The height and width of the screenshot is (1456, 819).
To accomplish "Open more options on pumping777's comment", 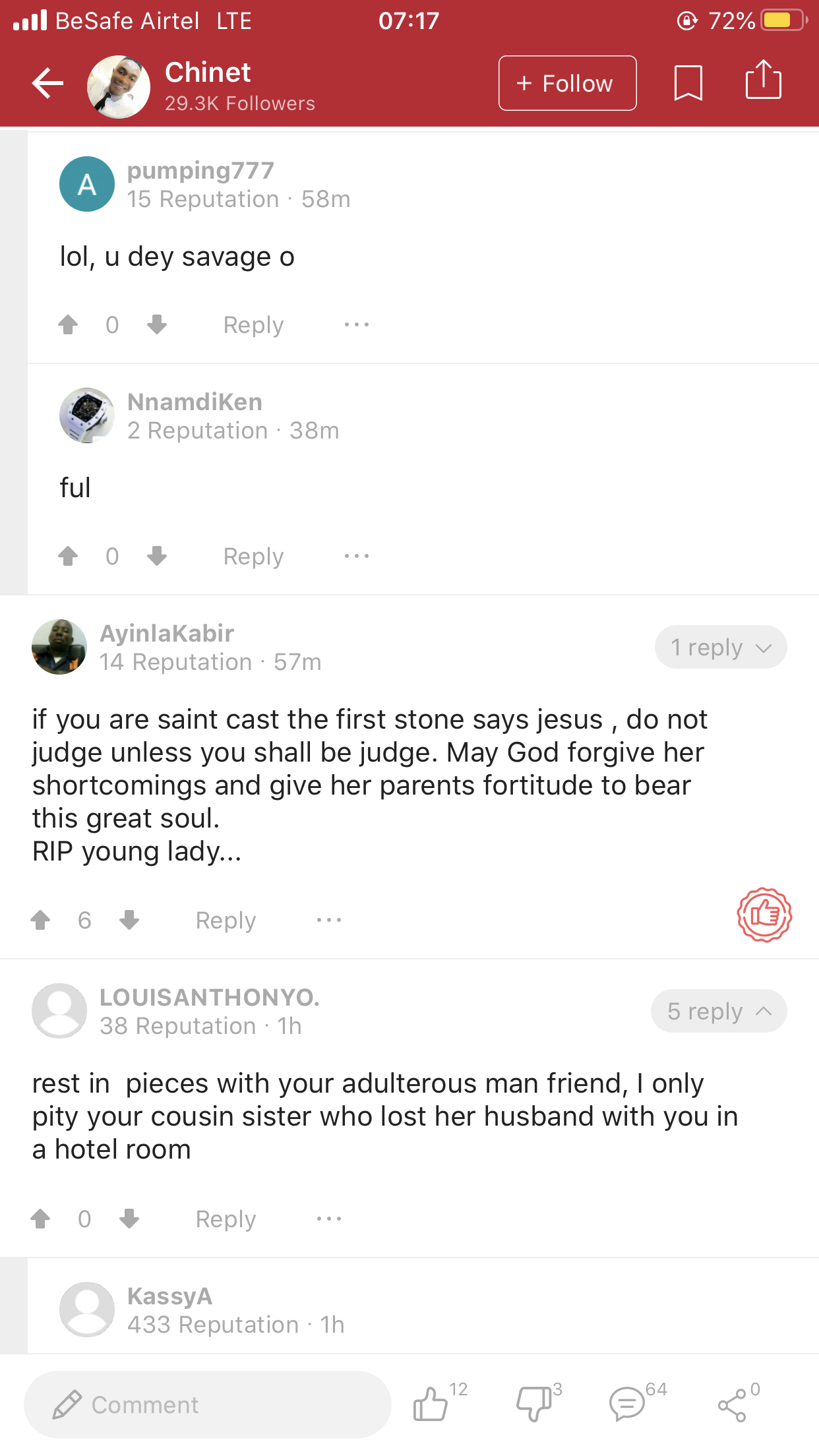I will (357, 324).
